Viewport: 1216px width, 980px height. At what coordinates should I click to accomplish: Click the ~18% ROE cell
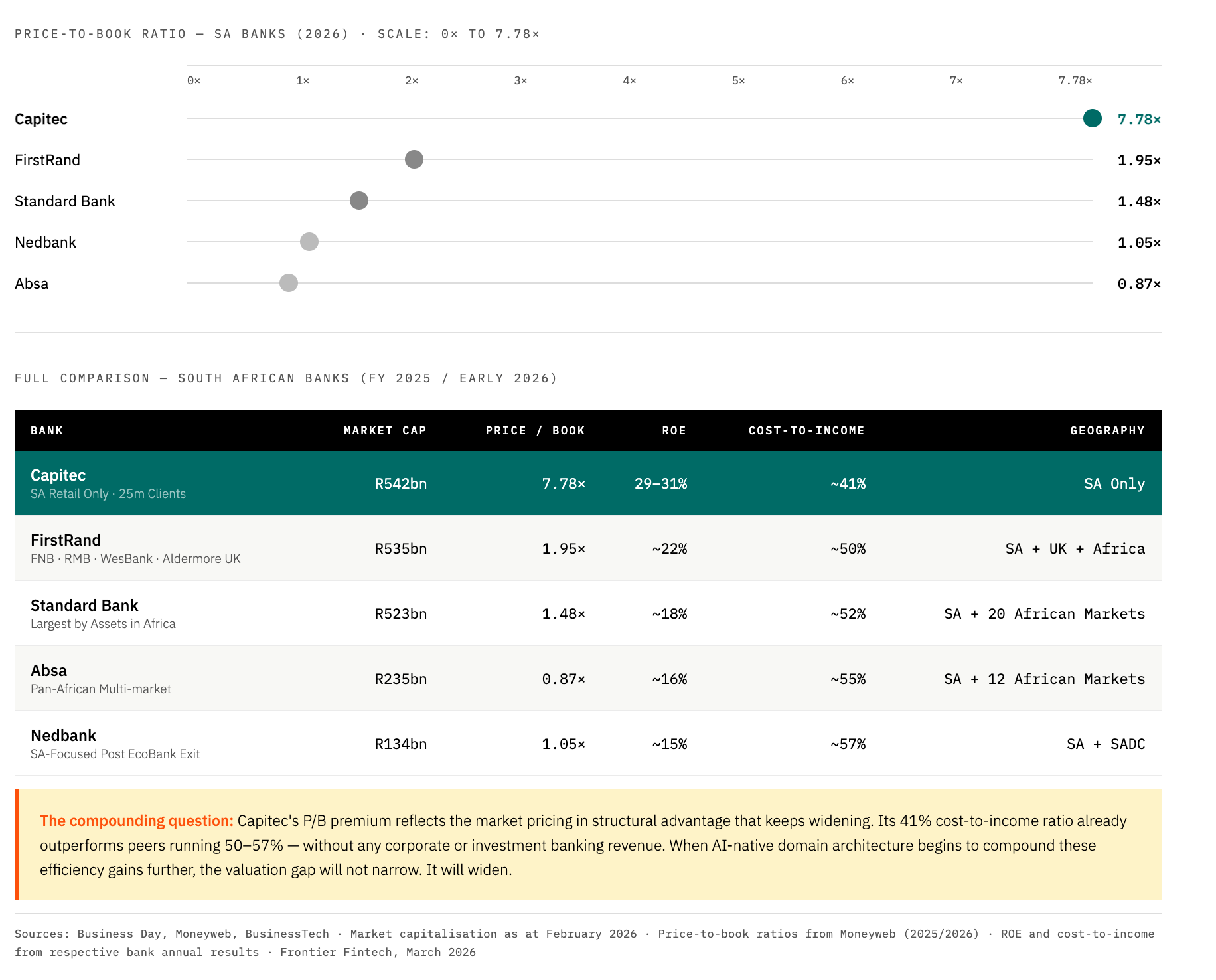tap(669, 613)
